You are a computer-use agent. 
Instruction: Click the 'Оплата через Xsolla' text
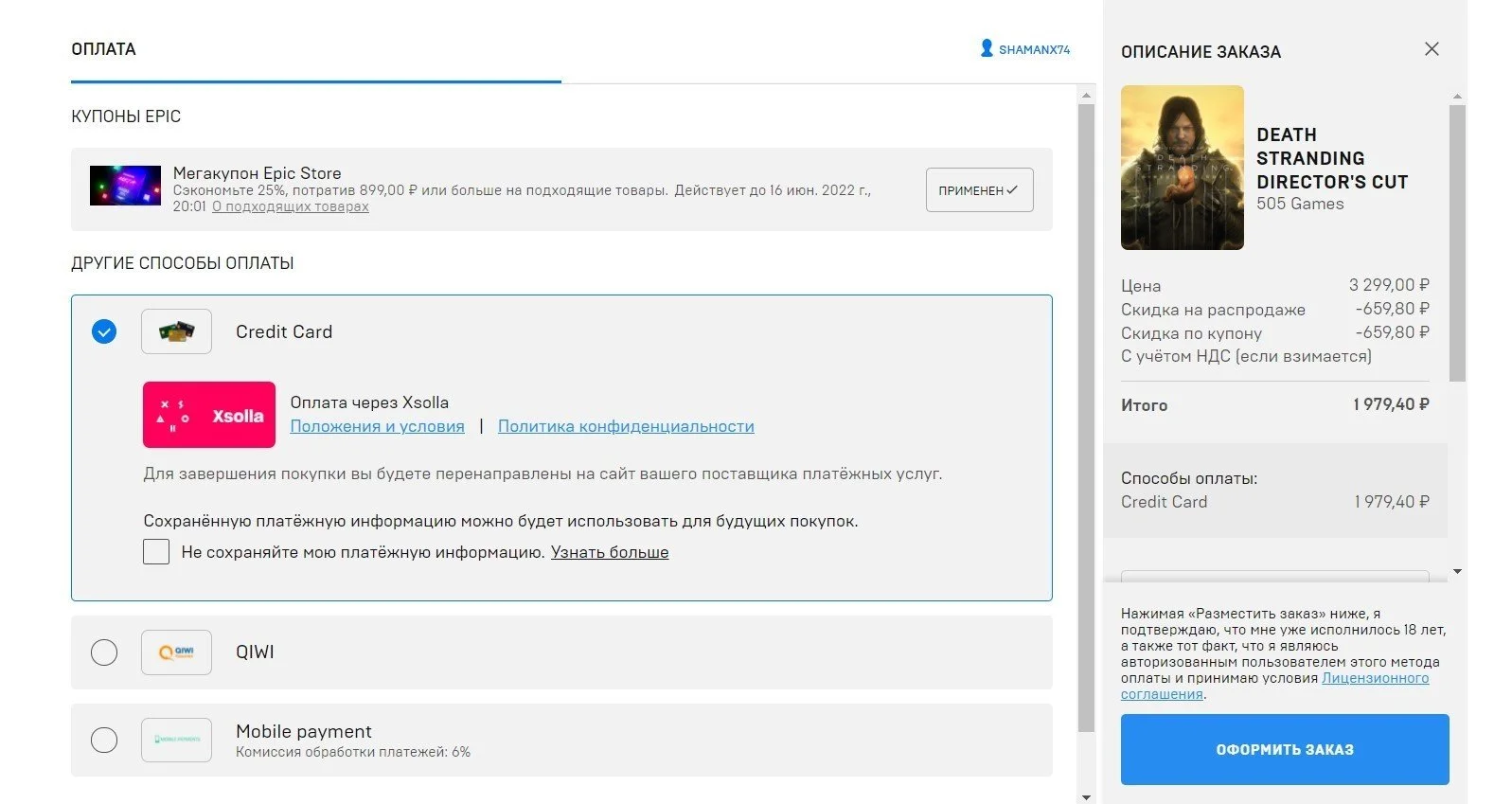click(x=369, y=402)
